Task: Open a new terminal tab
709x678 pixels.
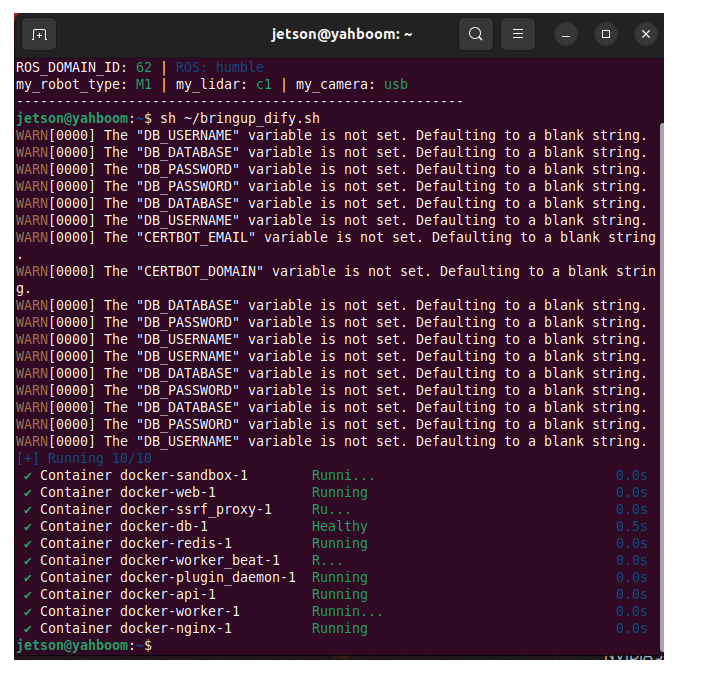Action: [x=39, y=34]
